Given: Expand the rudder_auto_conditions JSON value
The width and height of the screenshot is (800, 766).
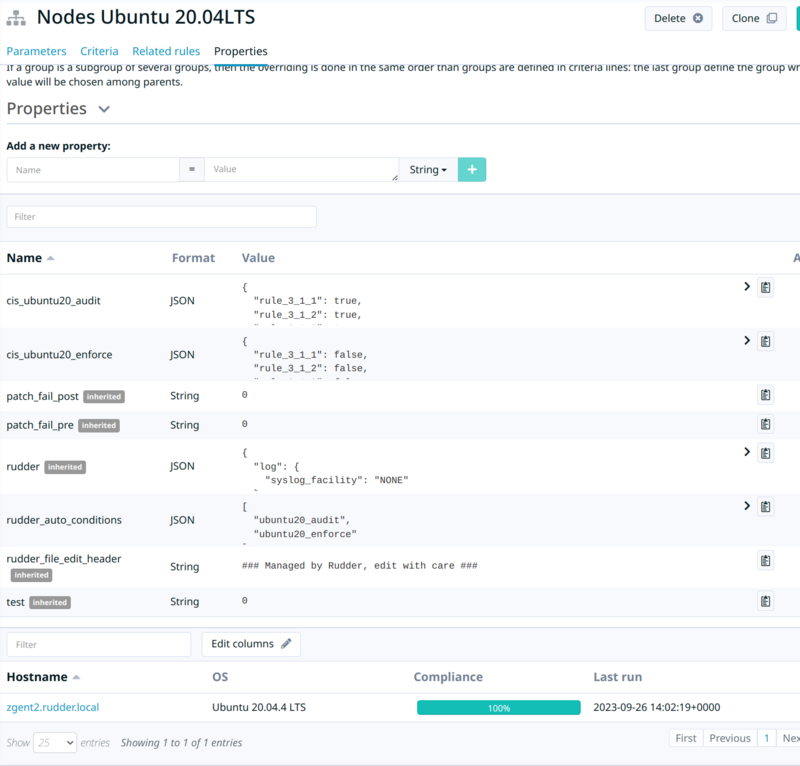Looking at the screenshot, I should (747, 506).
